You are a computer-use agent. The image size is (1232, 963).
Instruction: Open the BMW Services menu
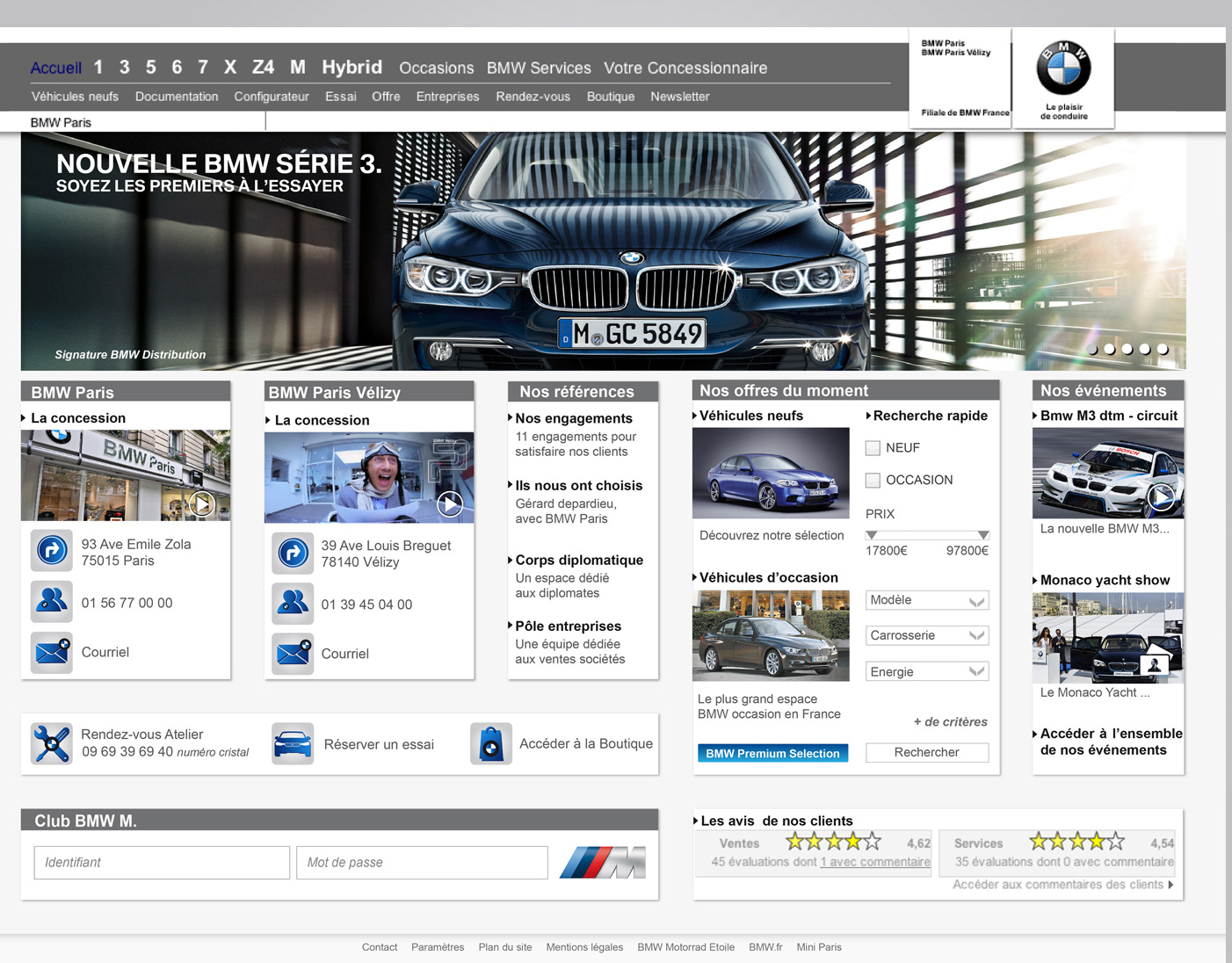pos(539,68)
